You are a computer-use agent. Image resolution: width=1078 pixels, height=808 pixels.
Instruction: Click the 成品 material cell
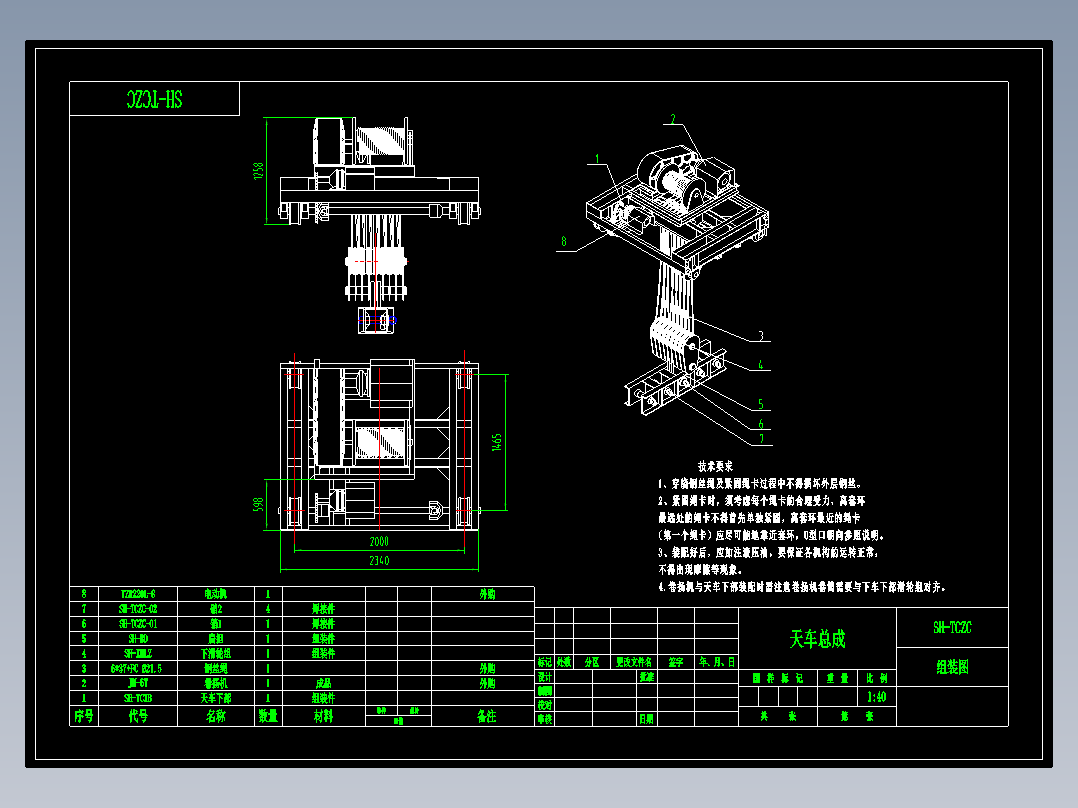pos(323,683)
